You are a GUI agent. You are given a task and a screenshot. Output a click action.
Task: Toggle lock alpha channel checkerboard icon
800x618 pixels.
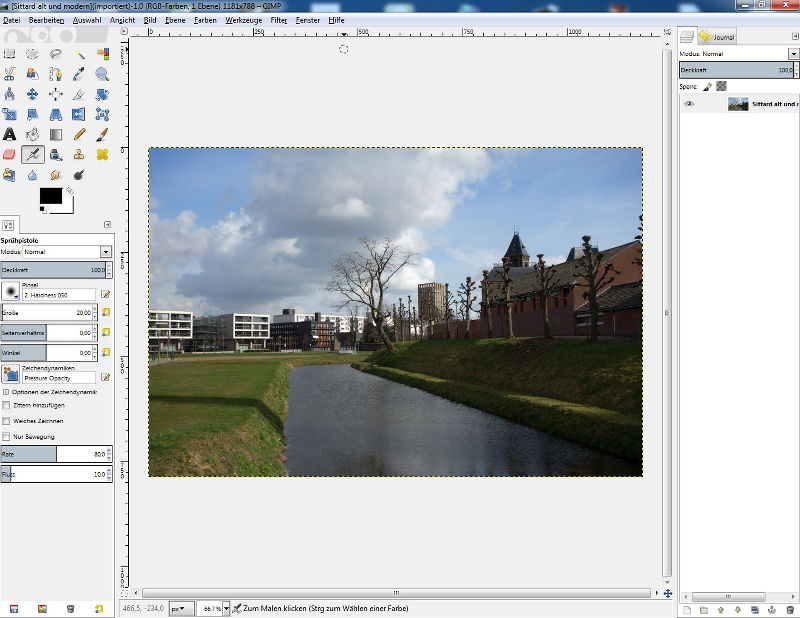(x=721, y=86)
